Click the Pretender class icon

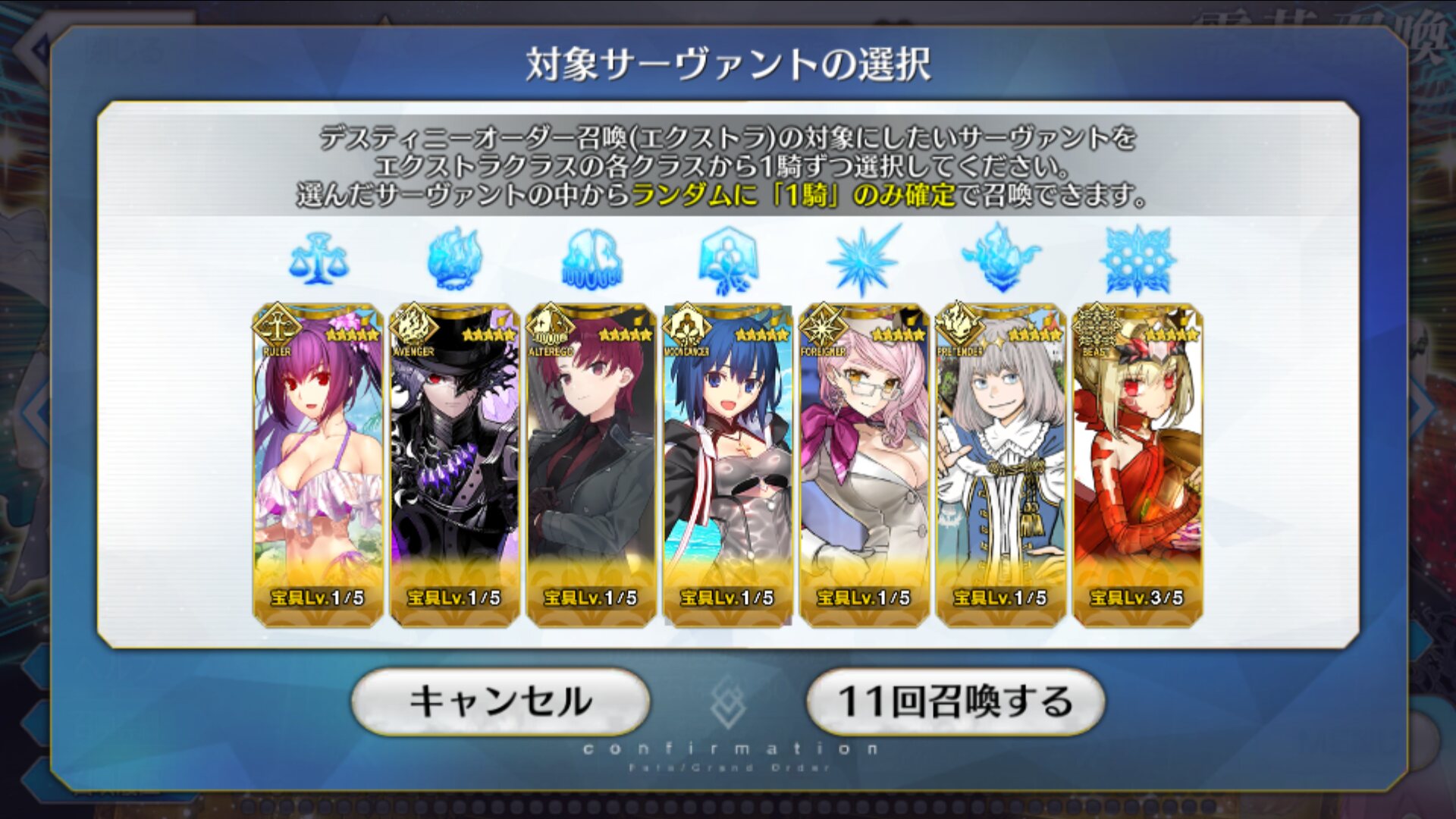pos(1001,258)
